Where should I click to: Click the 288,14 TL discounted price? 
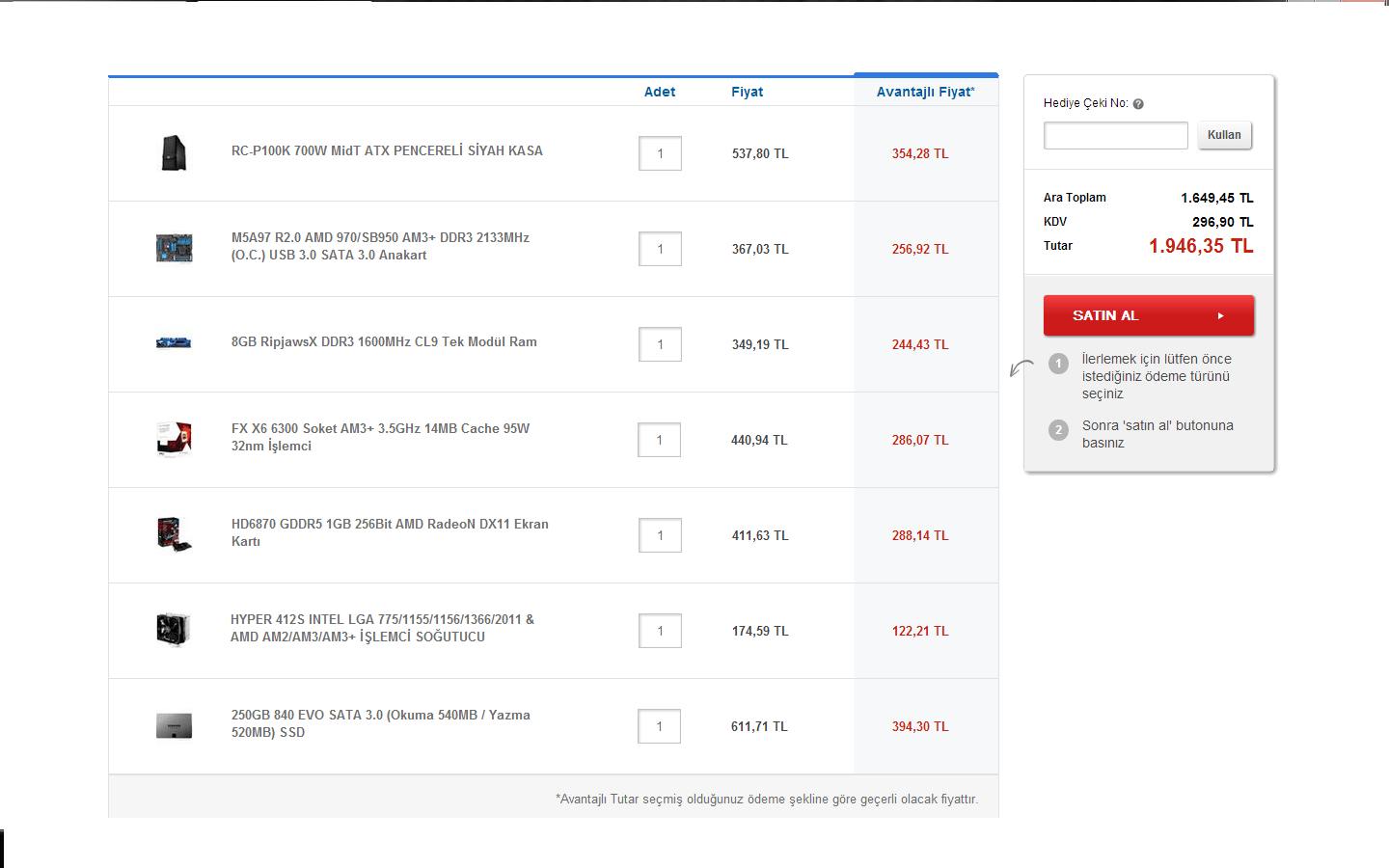pos(920,535)
